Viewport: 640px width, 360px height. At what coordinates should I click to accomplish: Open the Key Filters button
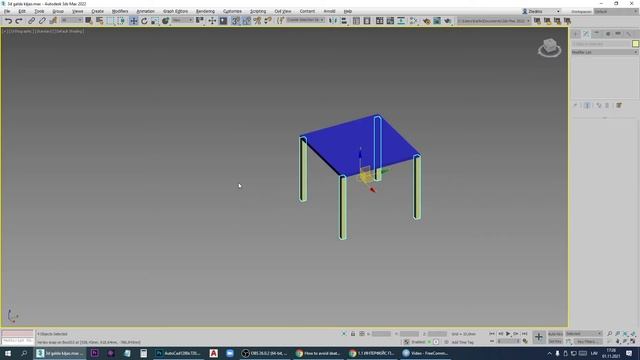(x=588, y=342)
